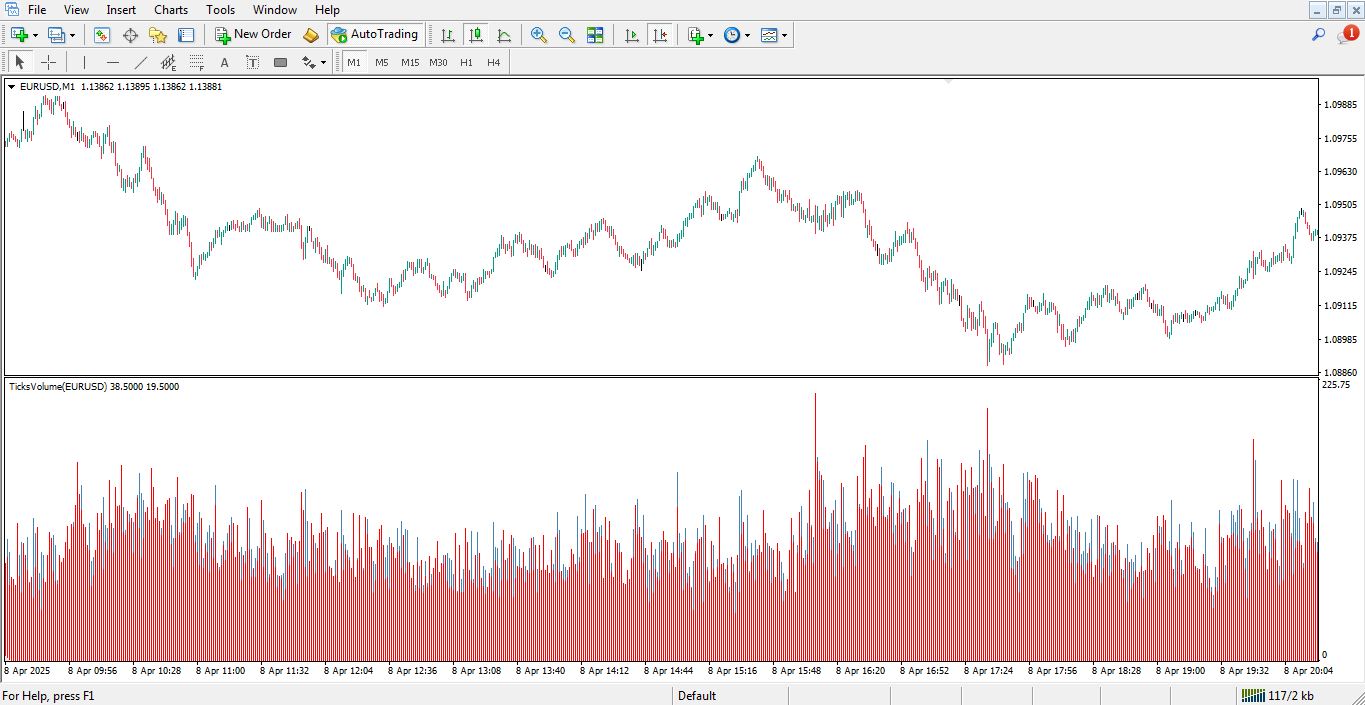The height and width of the screenshot is (705, 1365).
Task: Select the Trendline drawing tool
Action: coord(141,62)
